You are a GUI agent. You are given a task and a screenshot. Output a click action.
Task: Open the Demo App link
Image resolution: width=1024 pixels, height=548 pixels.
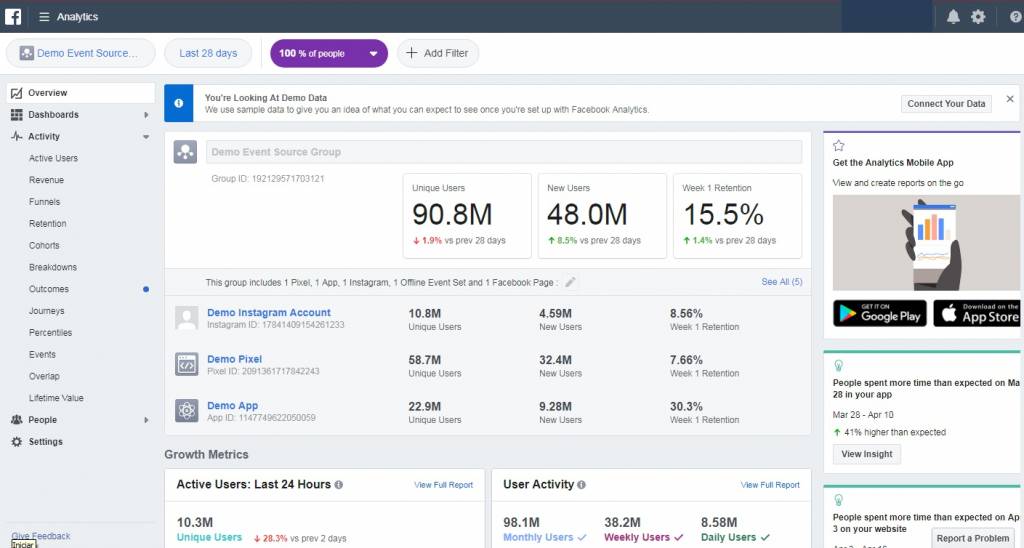pyautogui.click(x=232, y=406)
